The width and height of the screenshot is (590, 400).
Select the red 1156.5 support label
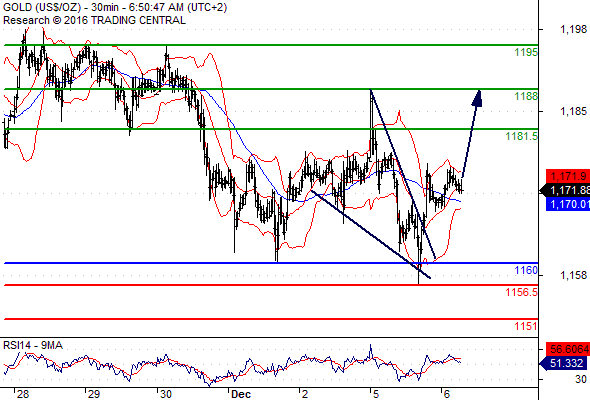tap(522, 292)
